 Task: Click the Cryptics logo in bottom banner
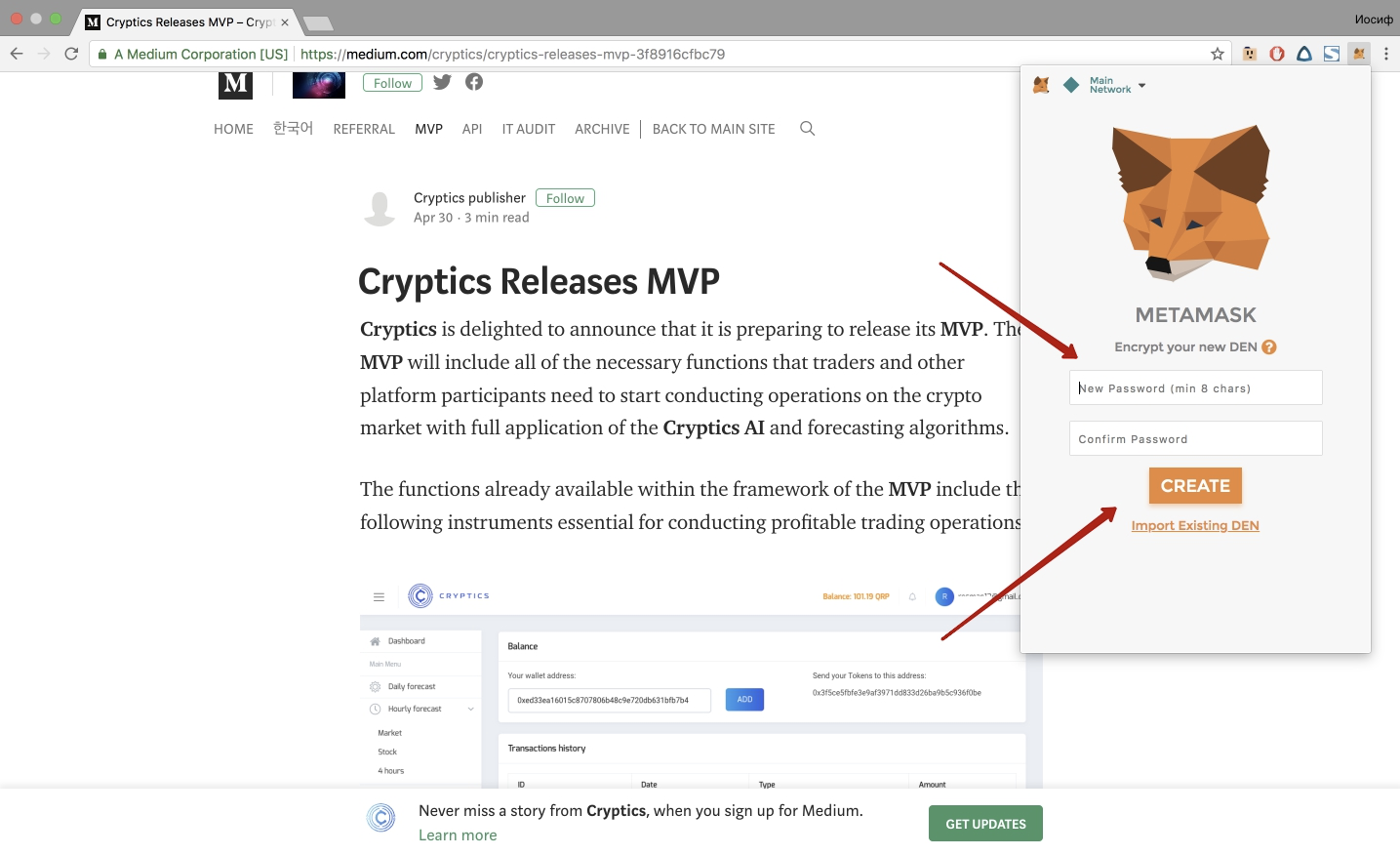380,818
